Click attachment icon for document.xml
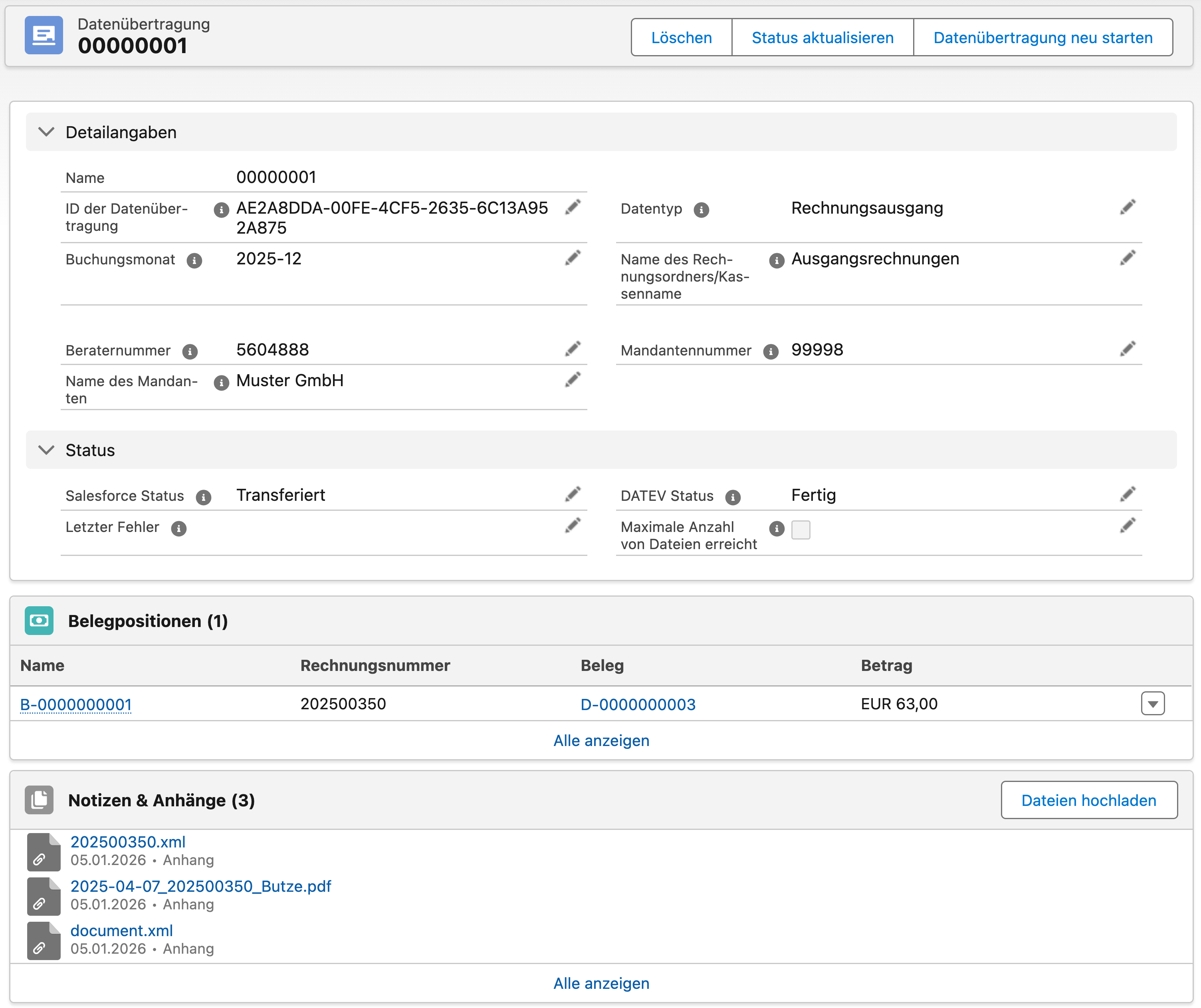 click(x=44, y=941)
